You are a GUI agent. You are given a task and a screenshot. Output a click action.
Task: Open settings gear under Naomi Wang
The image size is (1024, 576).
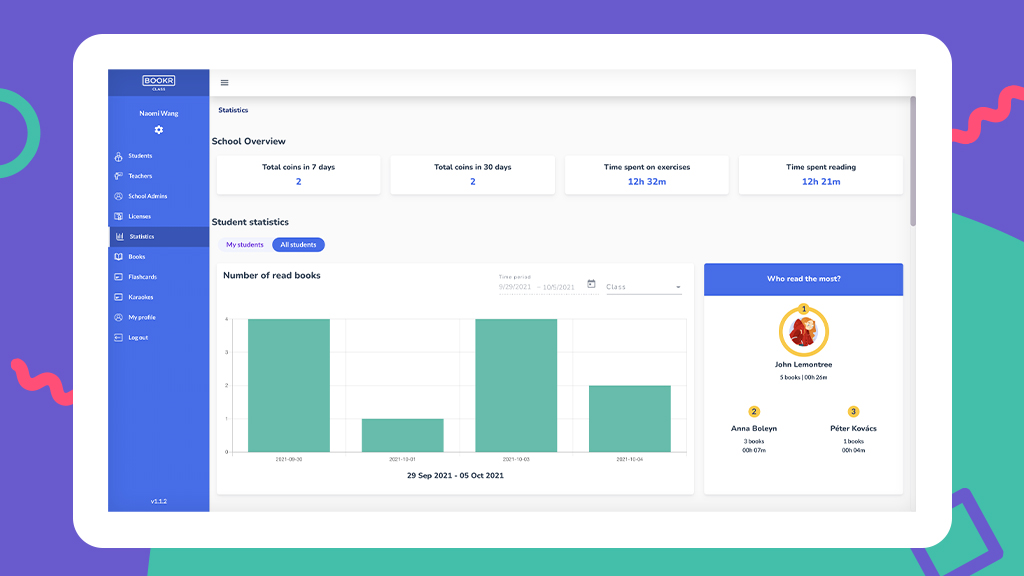tap(159, 130)
